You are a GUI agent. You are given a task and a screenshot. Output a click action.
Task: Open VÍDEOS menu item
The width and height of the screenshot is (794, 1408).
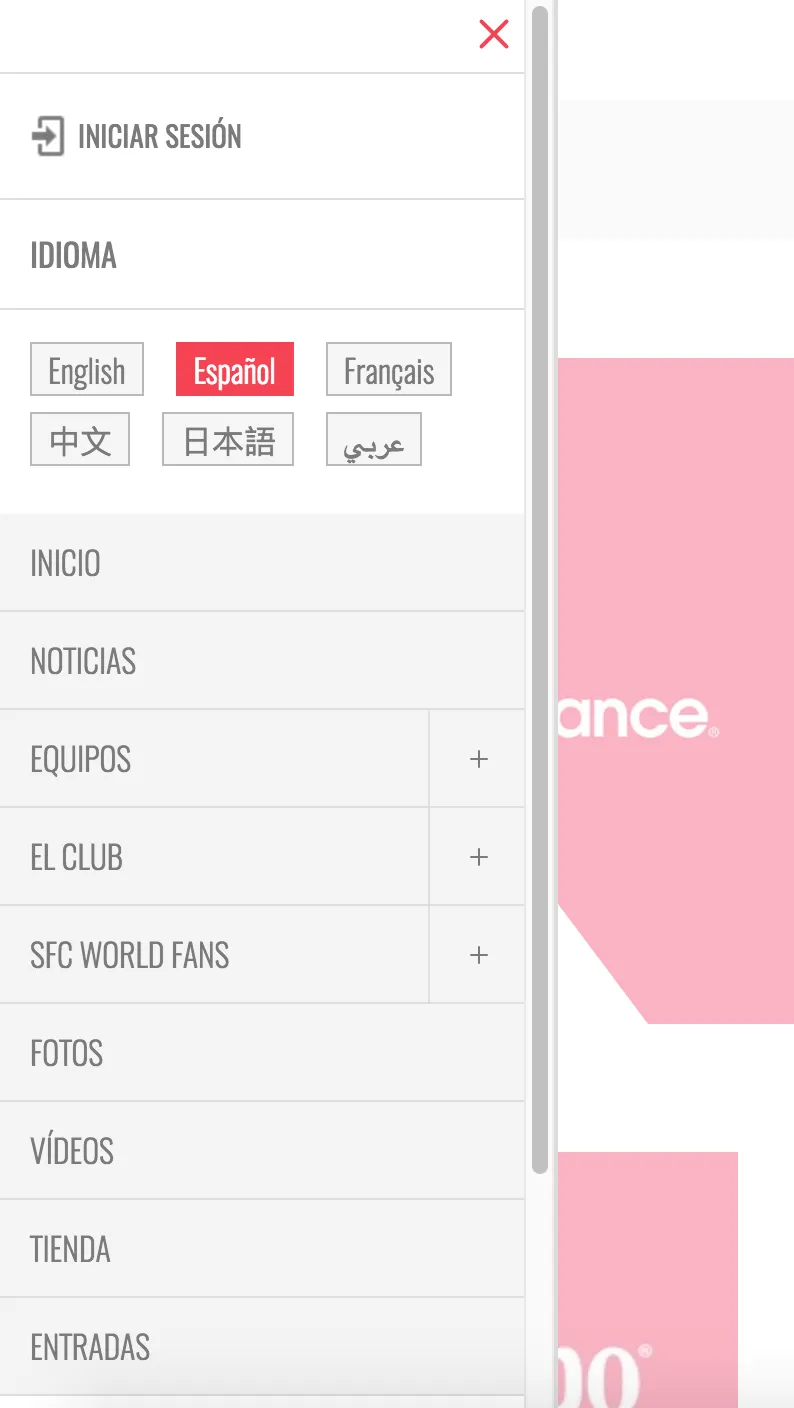click(262, 1151)
